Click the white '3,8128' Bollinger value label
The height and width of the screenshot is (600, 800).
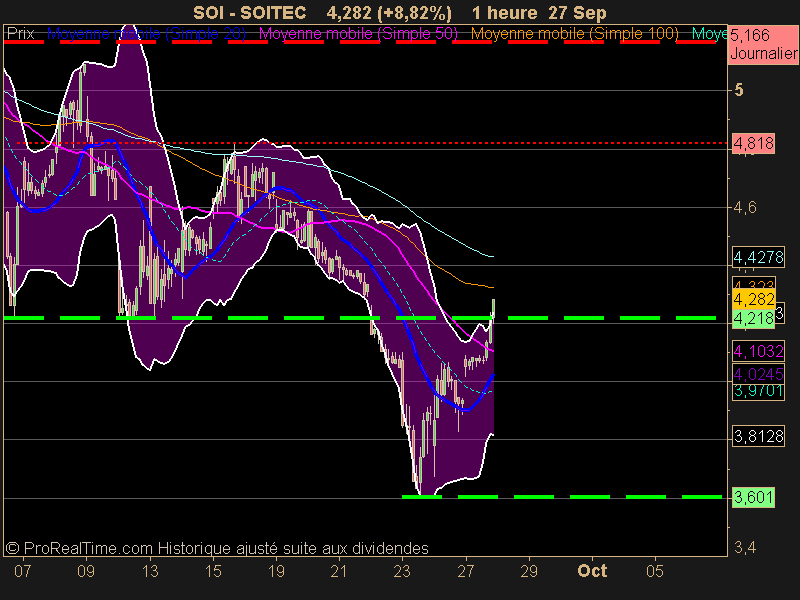(x=758, y=436)
